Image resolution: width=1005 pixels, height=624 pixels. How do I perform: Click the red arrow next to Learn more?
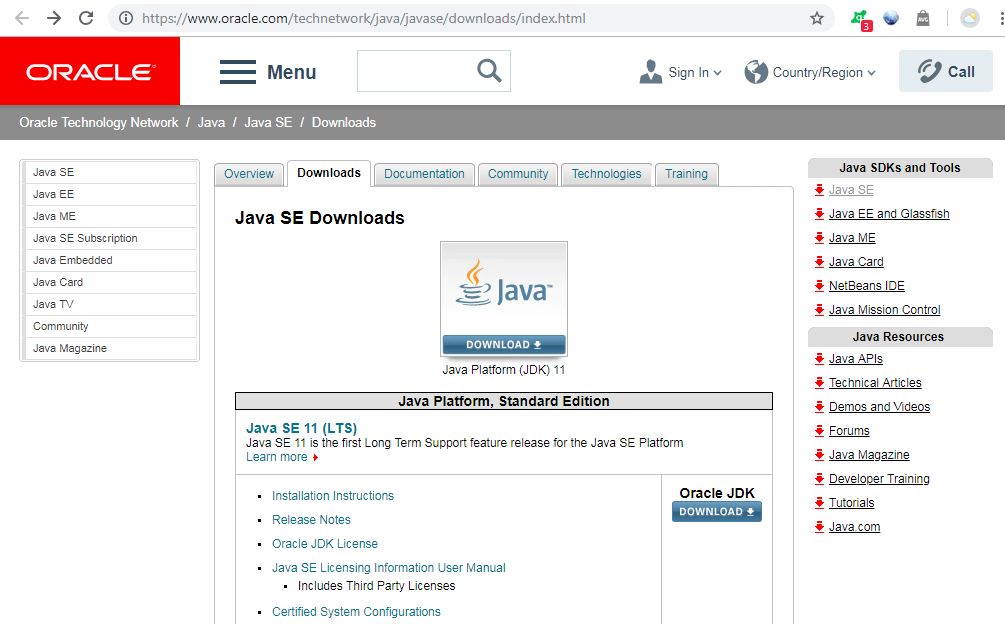315,457
